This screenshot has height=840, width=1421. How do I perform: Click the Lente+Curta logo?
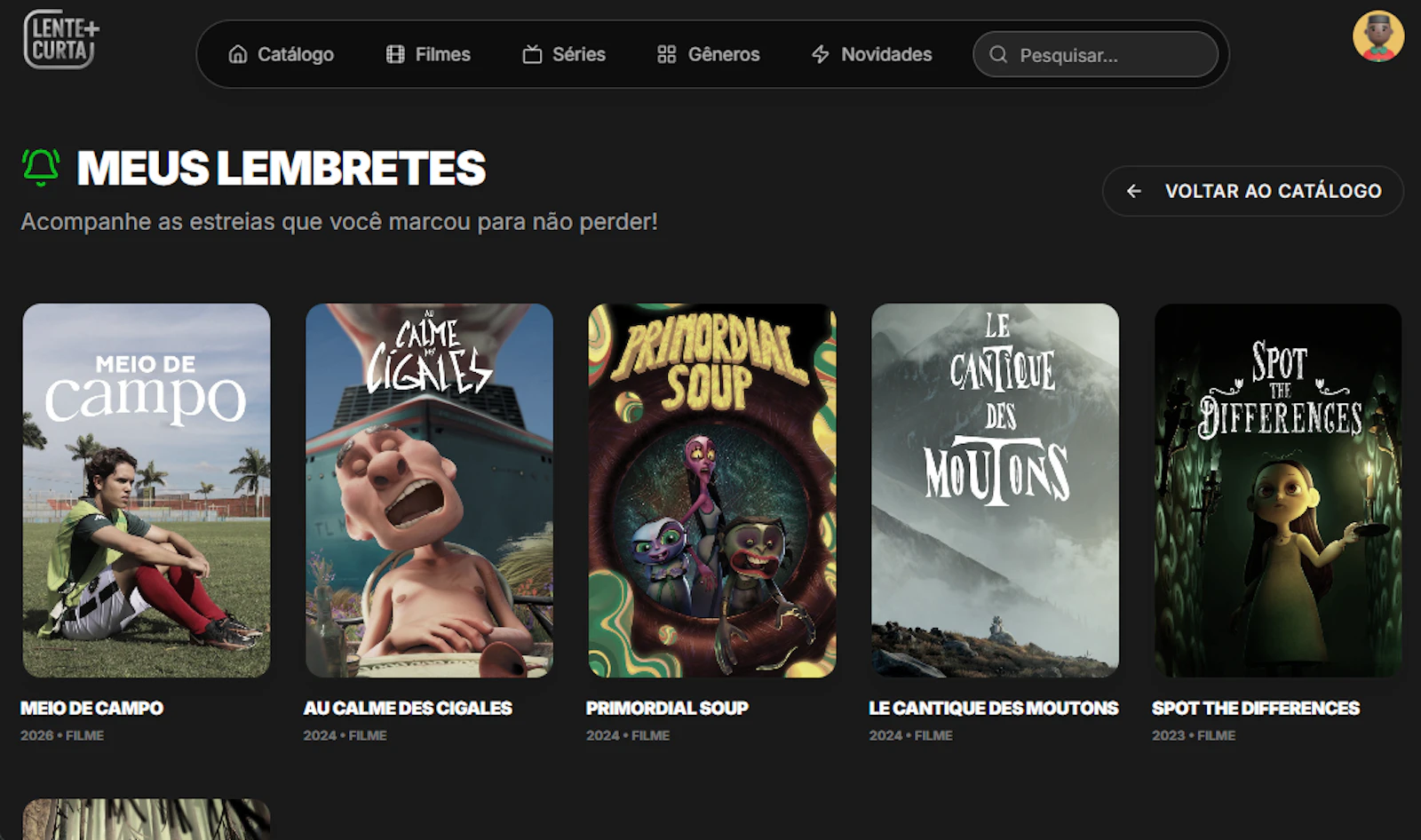click(61, 39)
